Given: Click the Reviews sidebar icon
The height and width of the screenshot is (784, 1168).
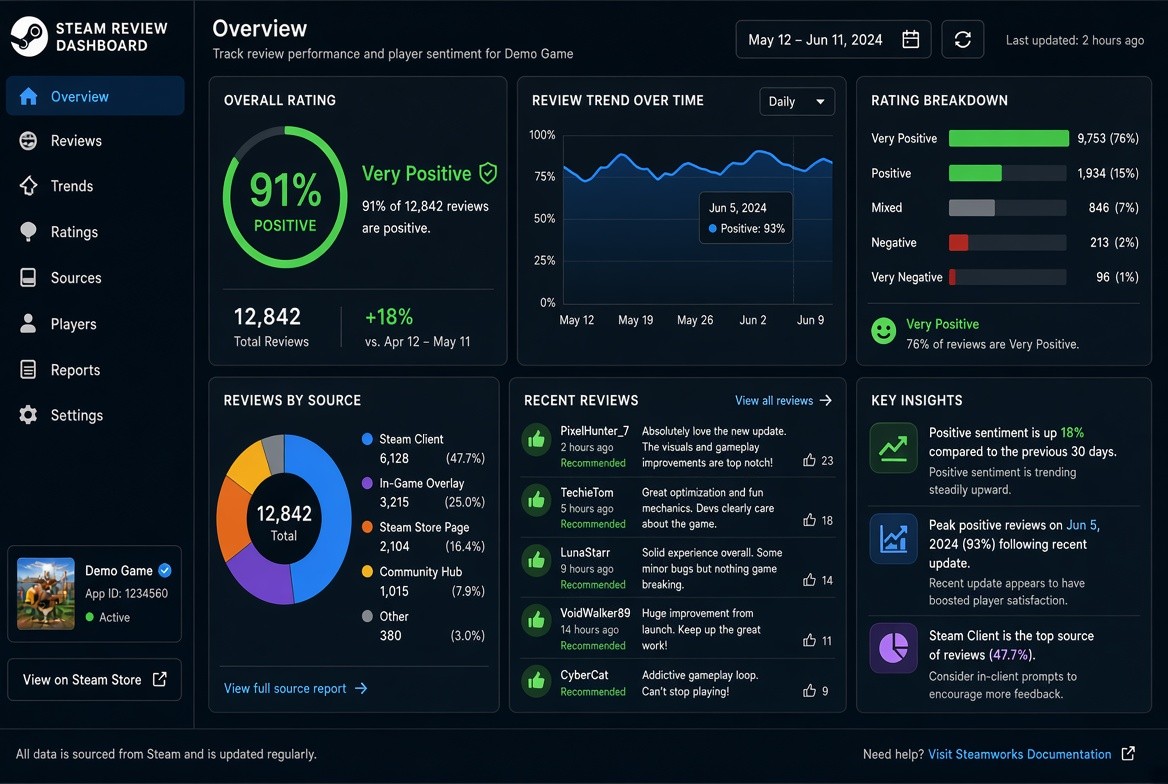Looking at the screenshot, I should pyautogui.click(x=28, y=140).
